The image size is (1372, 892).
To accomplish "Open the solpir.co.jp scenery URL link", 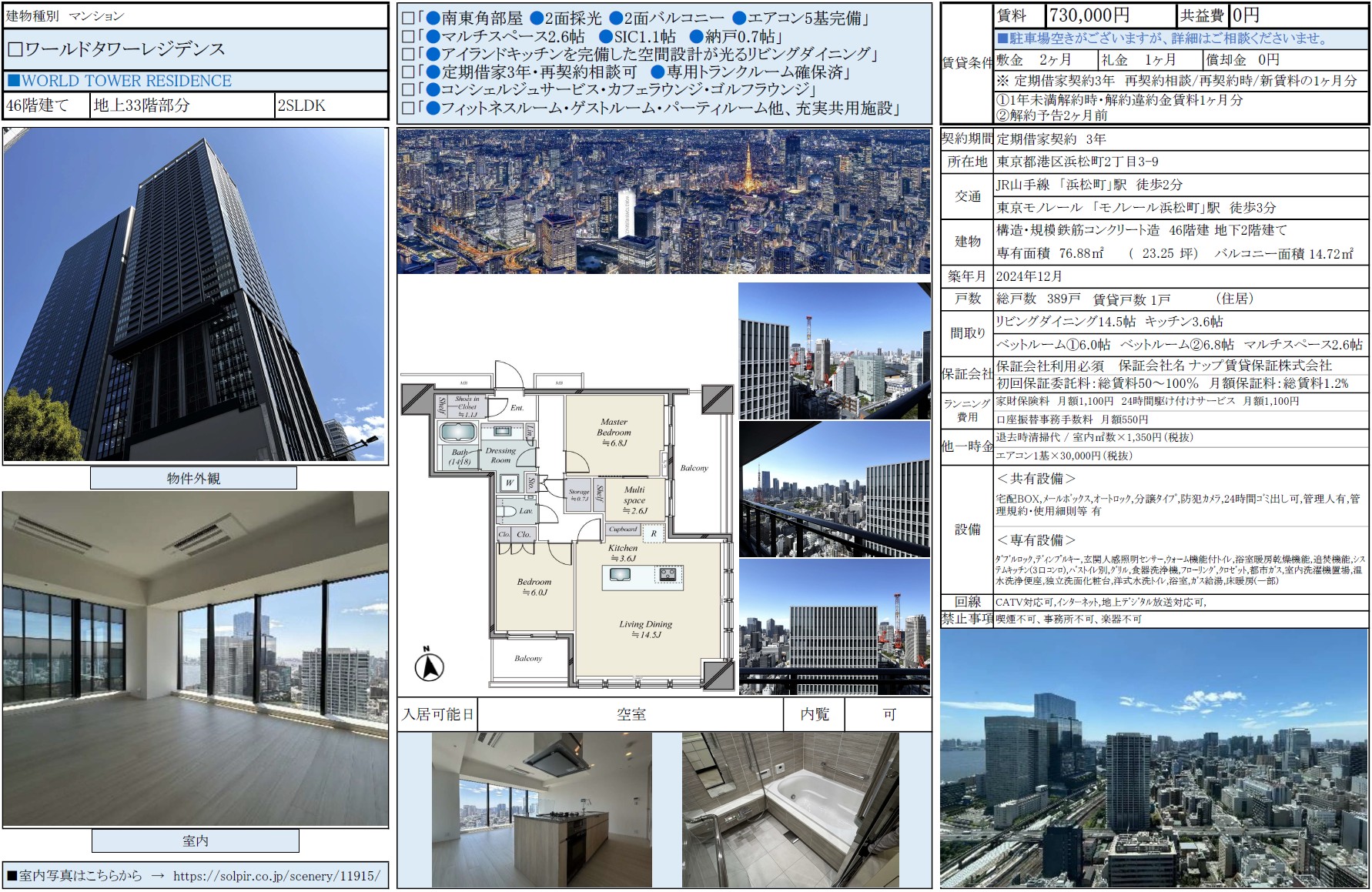I will click(x=276, y=876).
